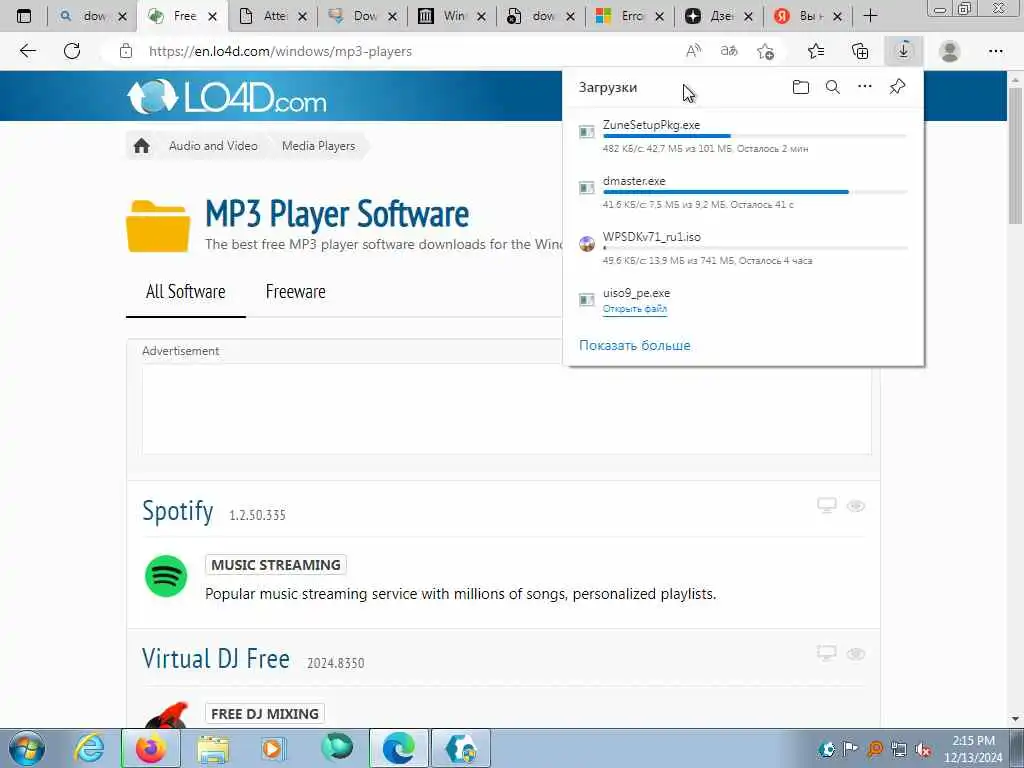
Task: Open the Virtual DJ Free title link
Action: click(216, 658)
